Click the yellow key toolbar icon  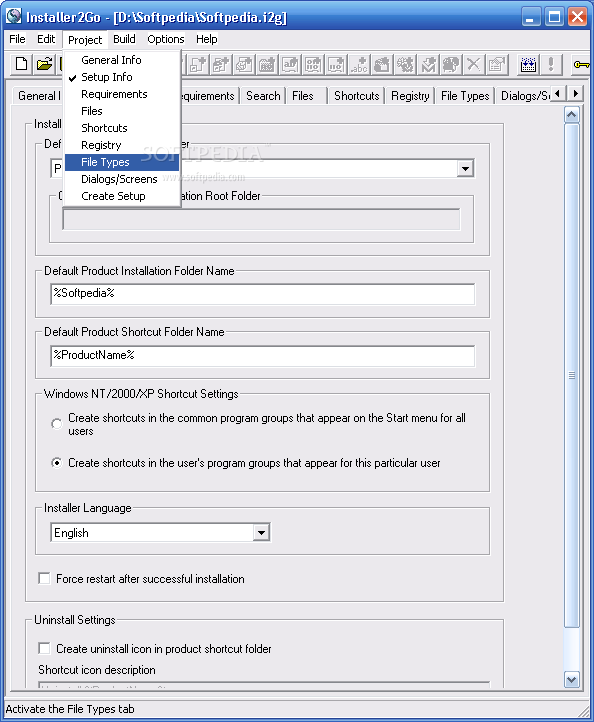(x=581, y=64)
